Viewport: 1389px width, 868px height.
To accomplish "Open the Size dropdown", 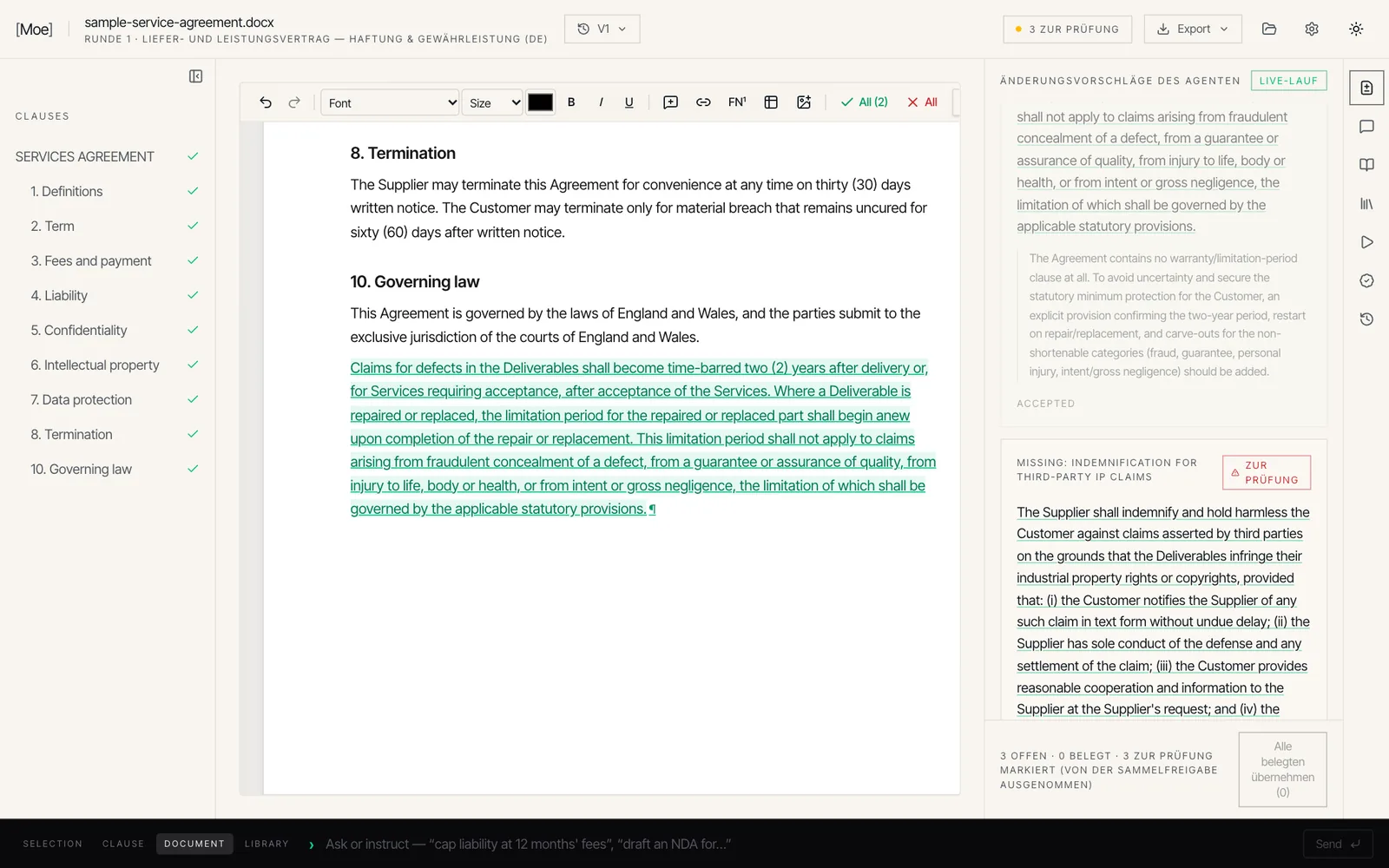I will coord(492,102).
